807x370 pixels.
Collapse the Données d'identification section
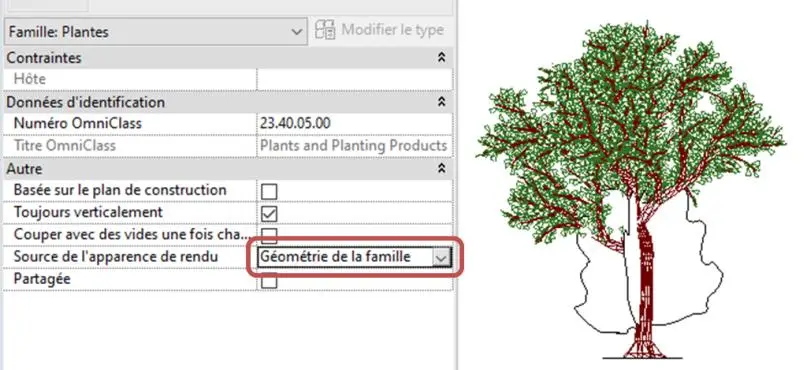click(442, 102)
